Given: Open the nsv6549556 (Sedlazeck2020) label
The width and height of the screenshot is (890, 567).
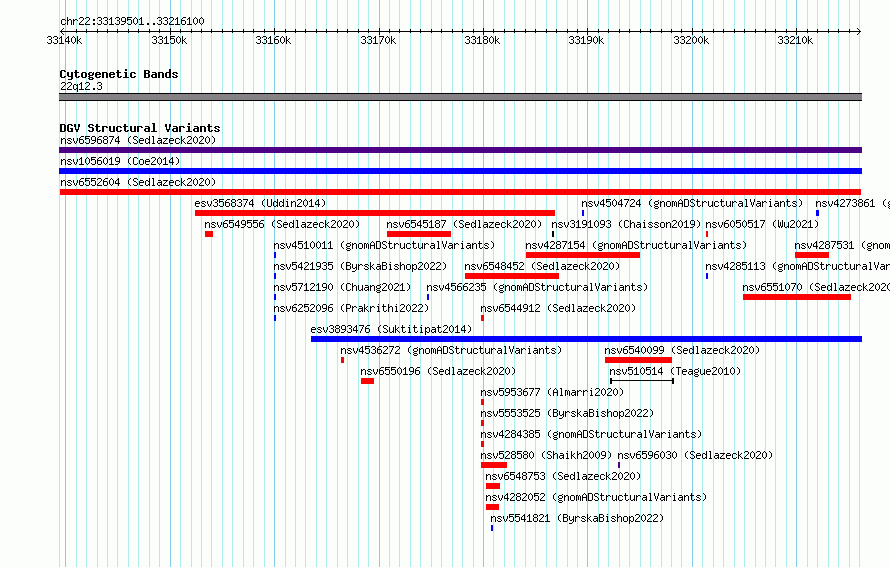Looking at the screenshot, I should pyautogui.click(x=282, y=224).
